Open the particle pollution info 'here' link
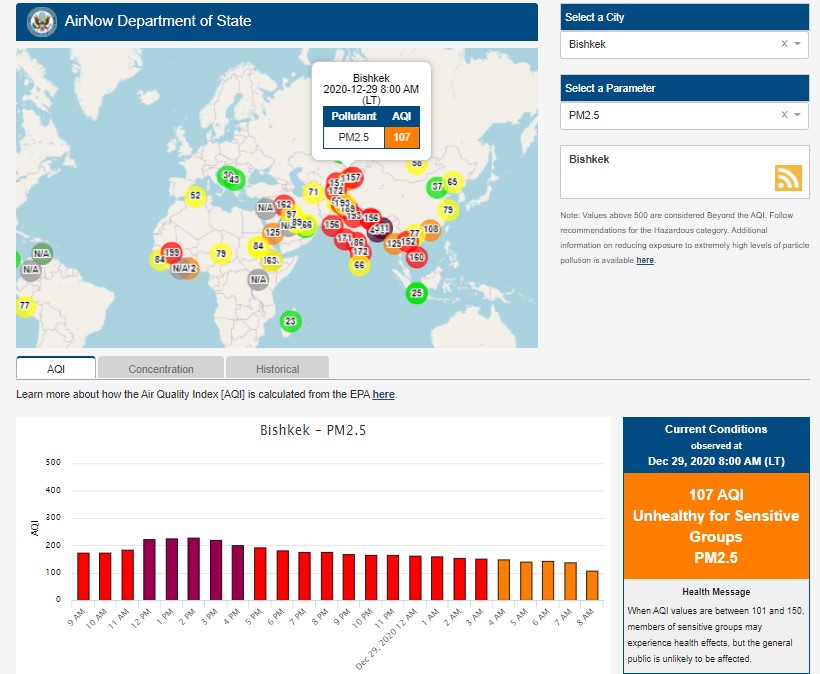This screenshot has height=674, width=820. [x=645, y=260]
